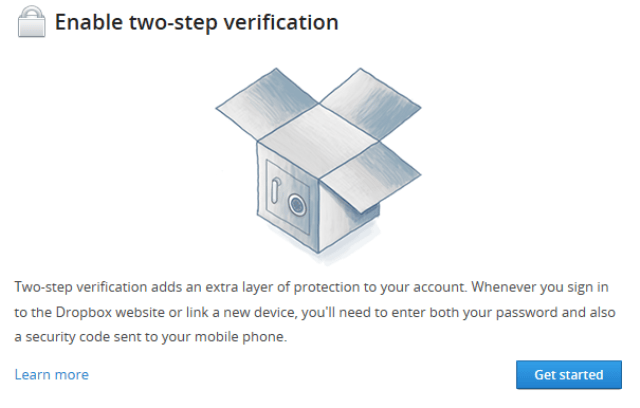
Task: Click the safe door on the box front
Action: point(288,197)
